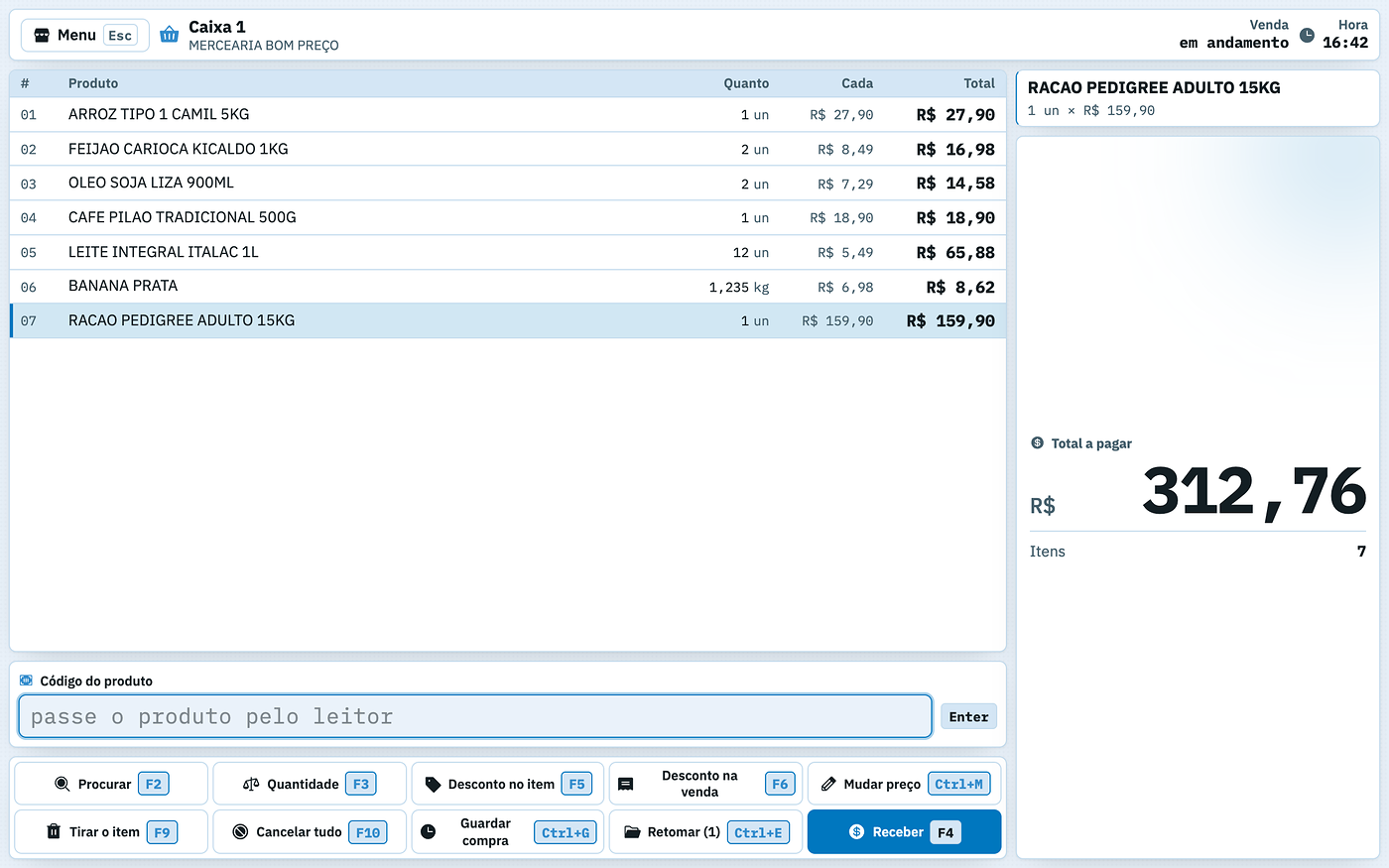Select the CAFE PILAO TRADICIONAL 500G item

pyautogui.click(x=508, y=217)
